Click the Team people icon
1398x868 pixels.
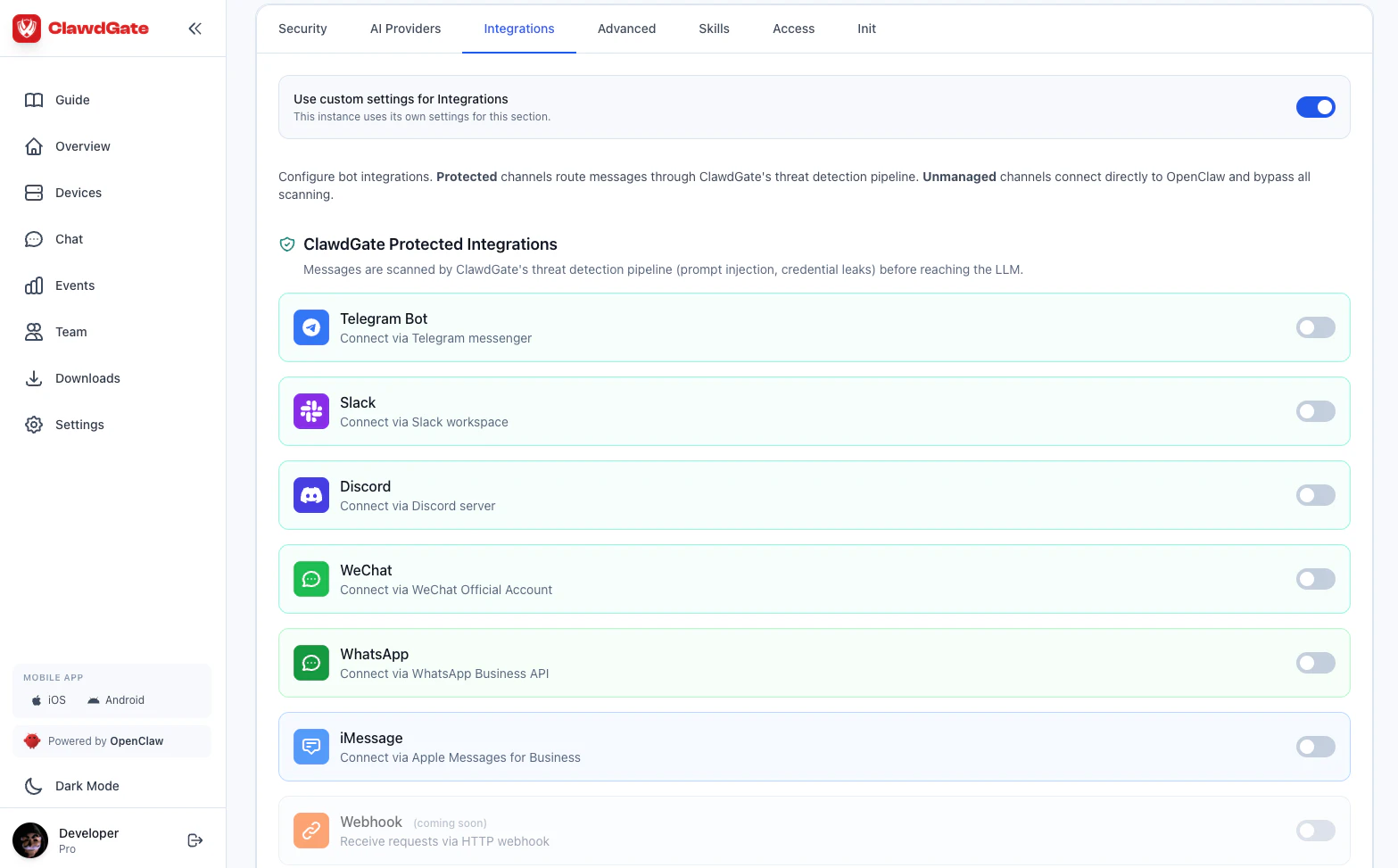click(34, 332)
